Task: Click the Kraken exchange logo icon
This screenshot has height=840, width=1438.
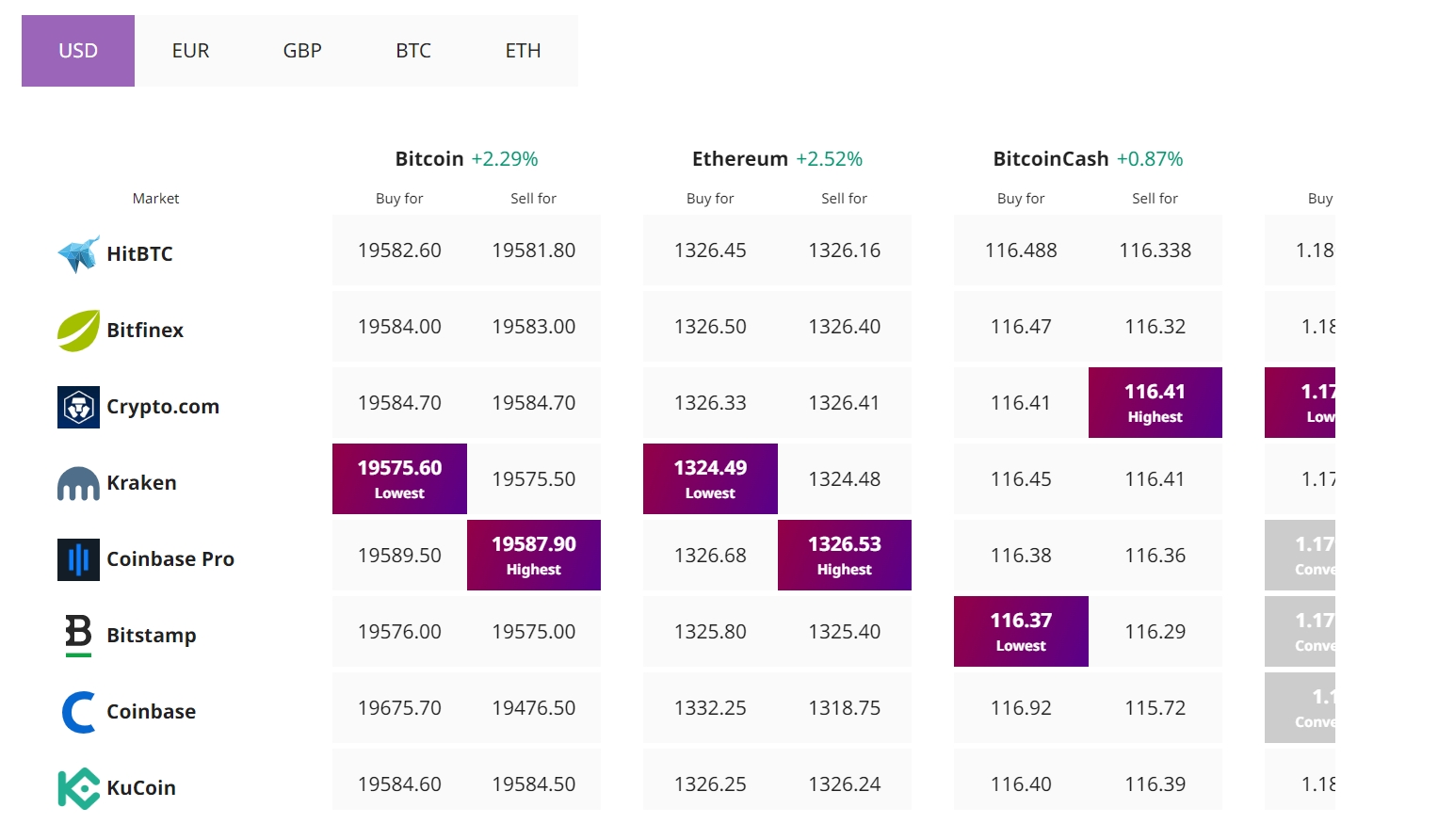Action: click(x=78, y=483)
